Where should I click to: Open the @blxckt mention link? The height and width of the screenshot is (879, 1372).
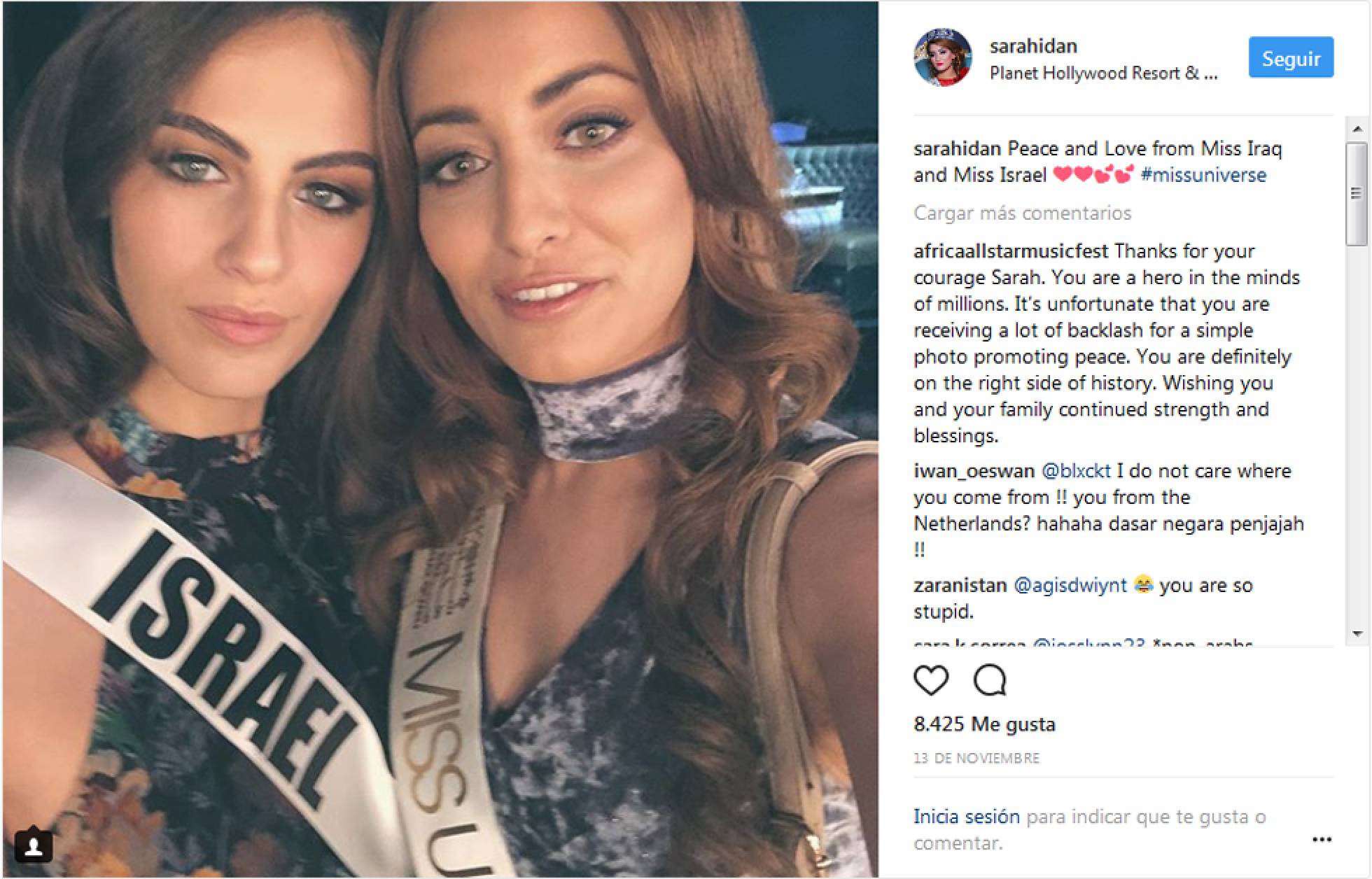1076,471
